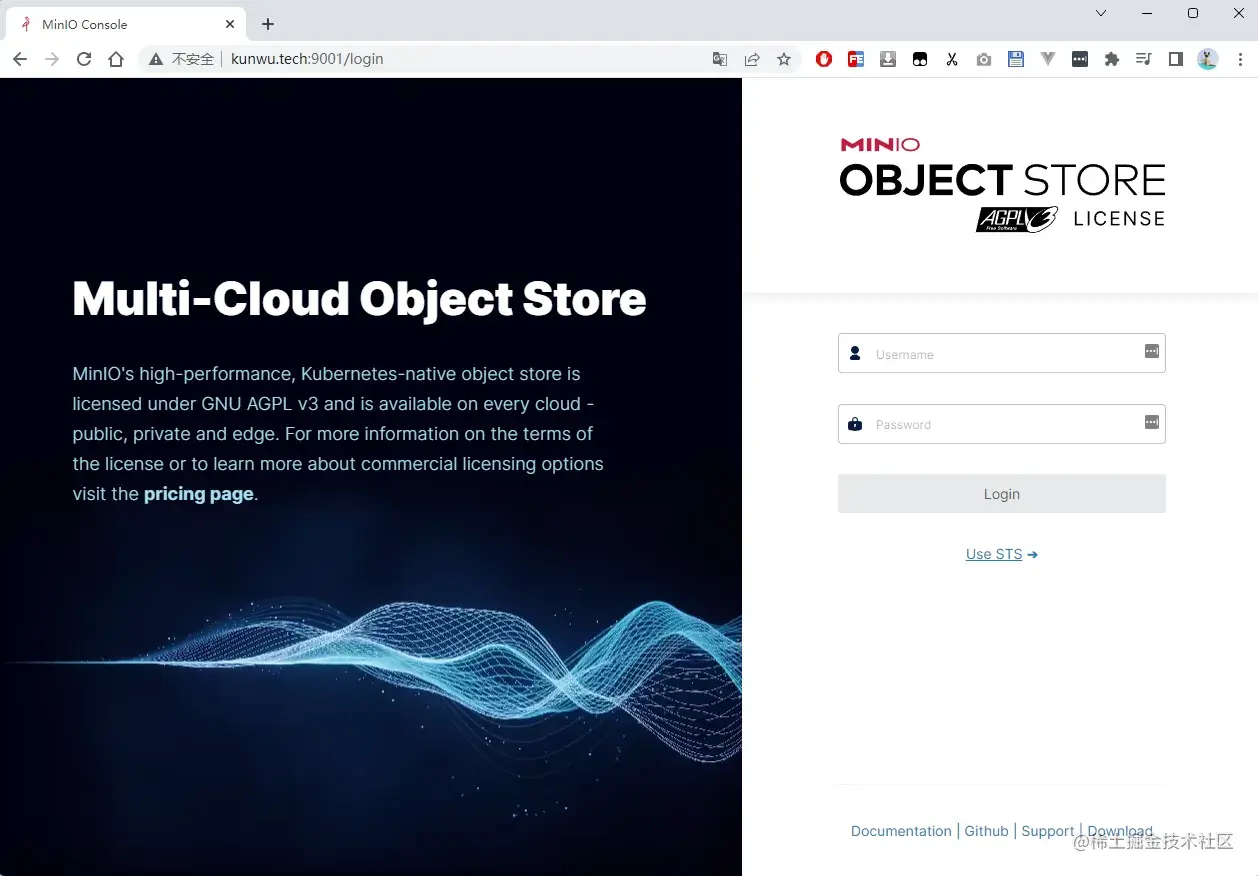
Task: Click the floppy disk save extension icon
Action: click(x=1016, y=59)
